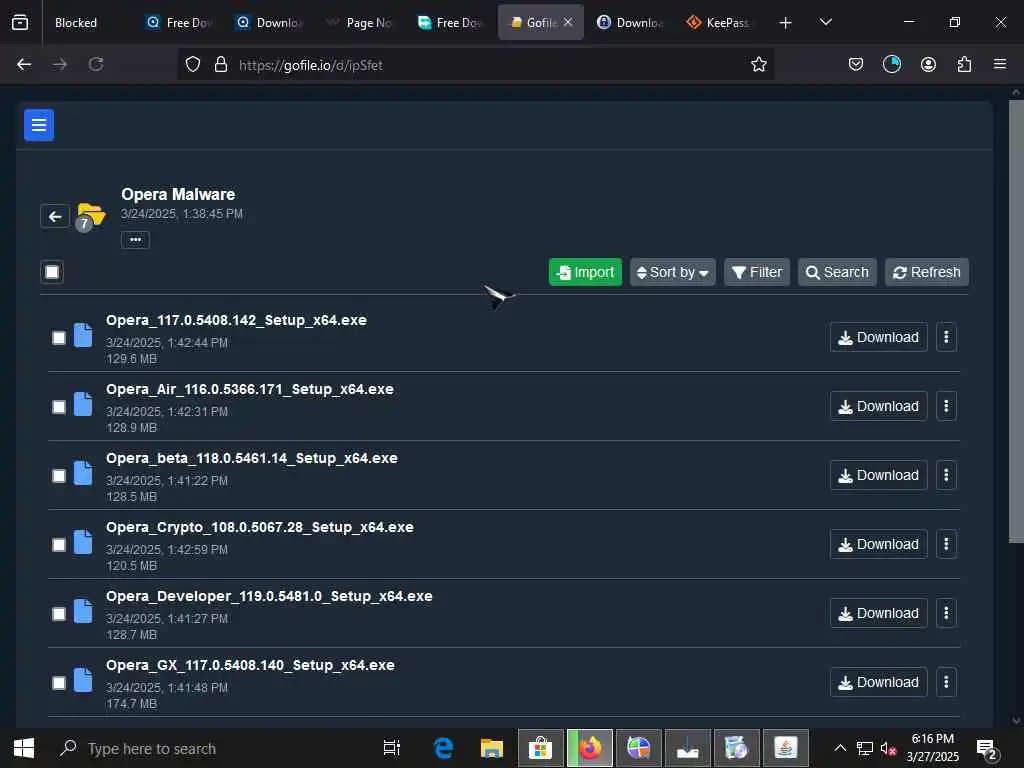Save to Pocket icon in toolbar
Viewport: 1024px width, 768px height.
coord(856,64)
